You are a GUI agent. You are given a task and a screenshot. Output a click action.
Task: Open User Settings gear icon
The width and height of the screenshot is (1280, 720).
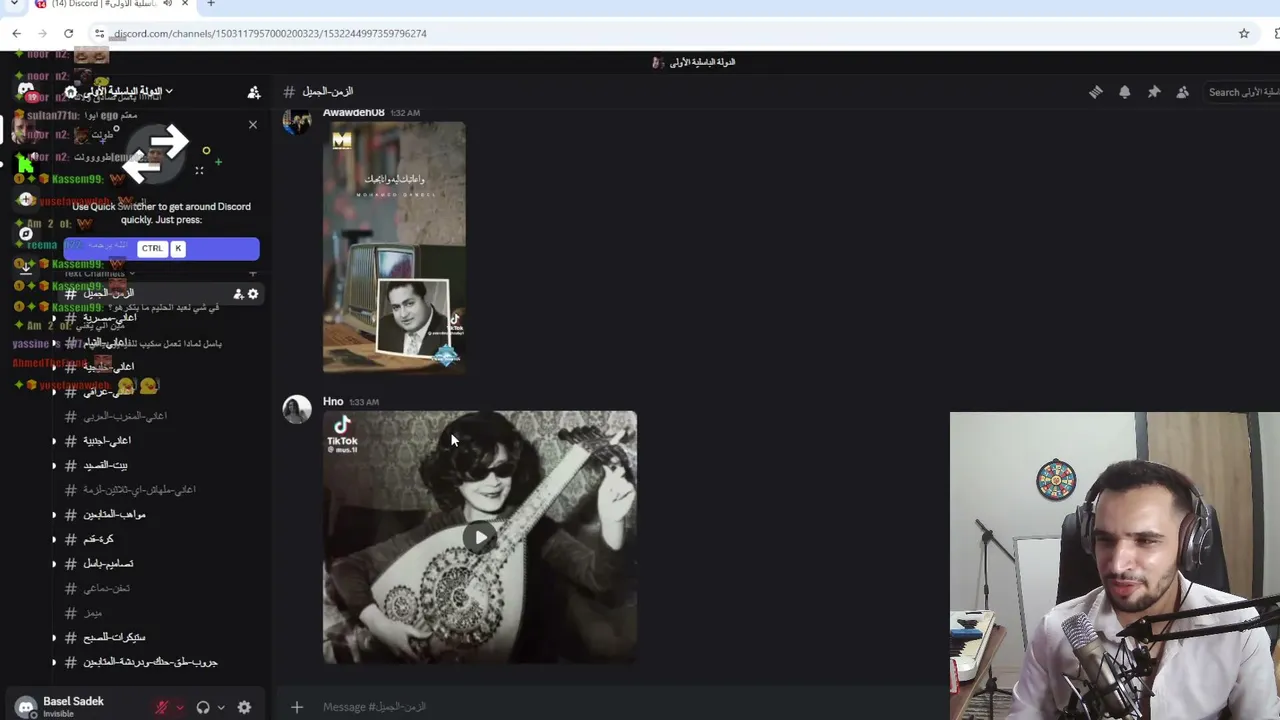(x=244, y=707)
